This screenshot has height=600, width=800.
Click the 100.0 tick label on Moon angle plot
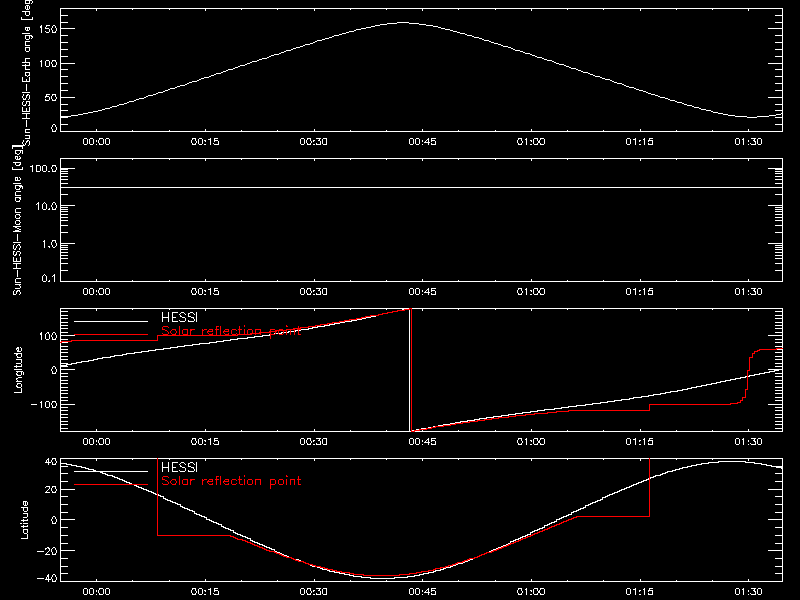pyautogui.click(x=43, y=169)
